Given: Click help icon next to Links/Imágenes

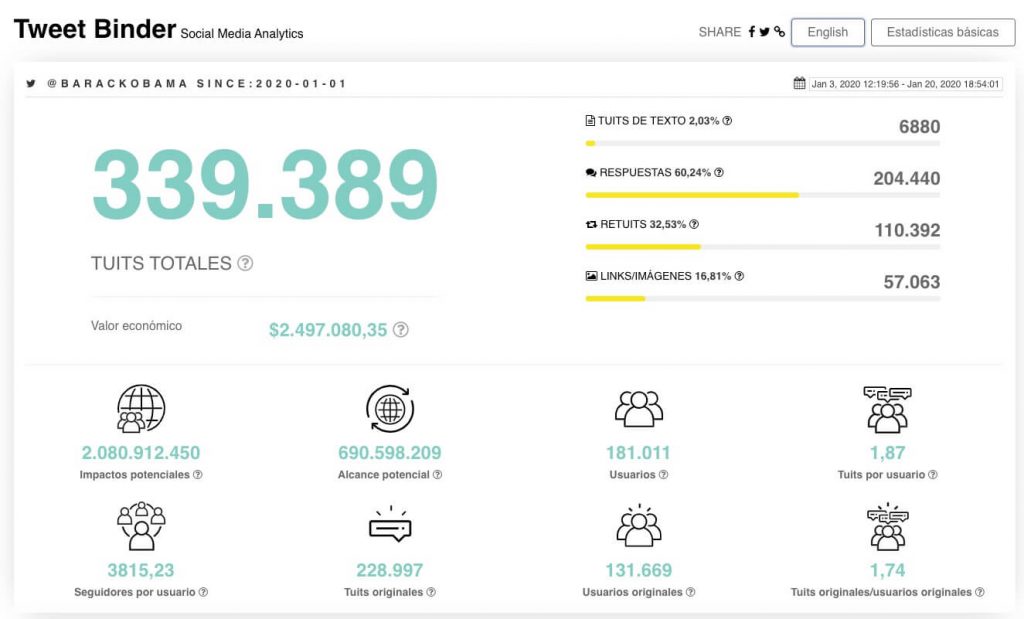Looking at the screenshot, I should pos(739,276).
